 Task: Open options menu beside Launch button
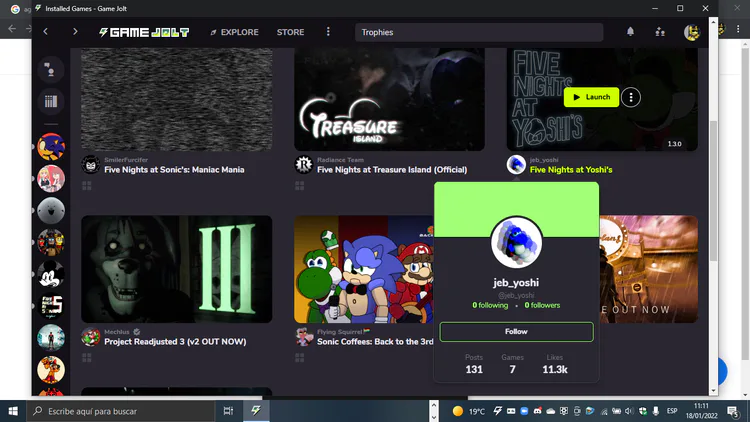(x=631, y=98)
